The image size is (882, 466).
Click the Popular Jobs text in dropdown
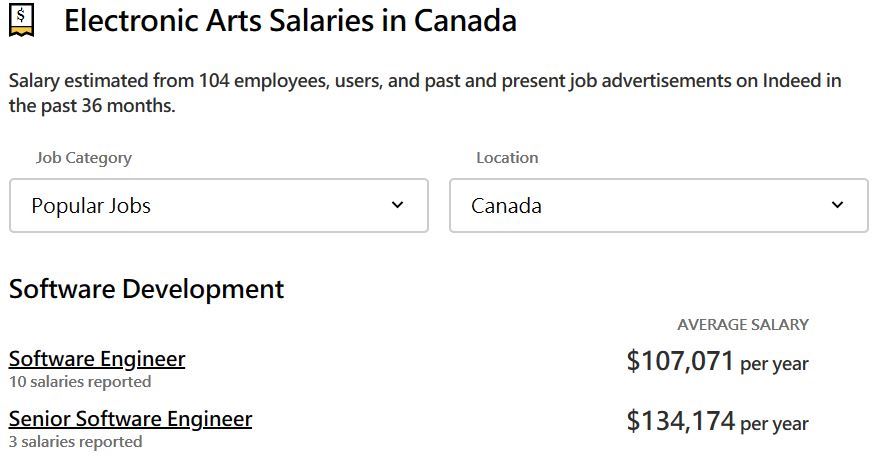pyautogui.click(x=91, y=206)
